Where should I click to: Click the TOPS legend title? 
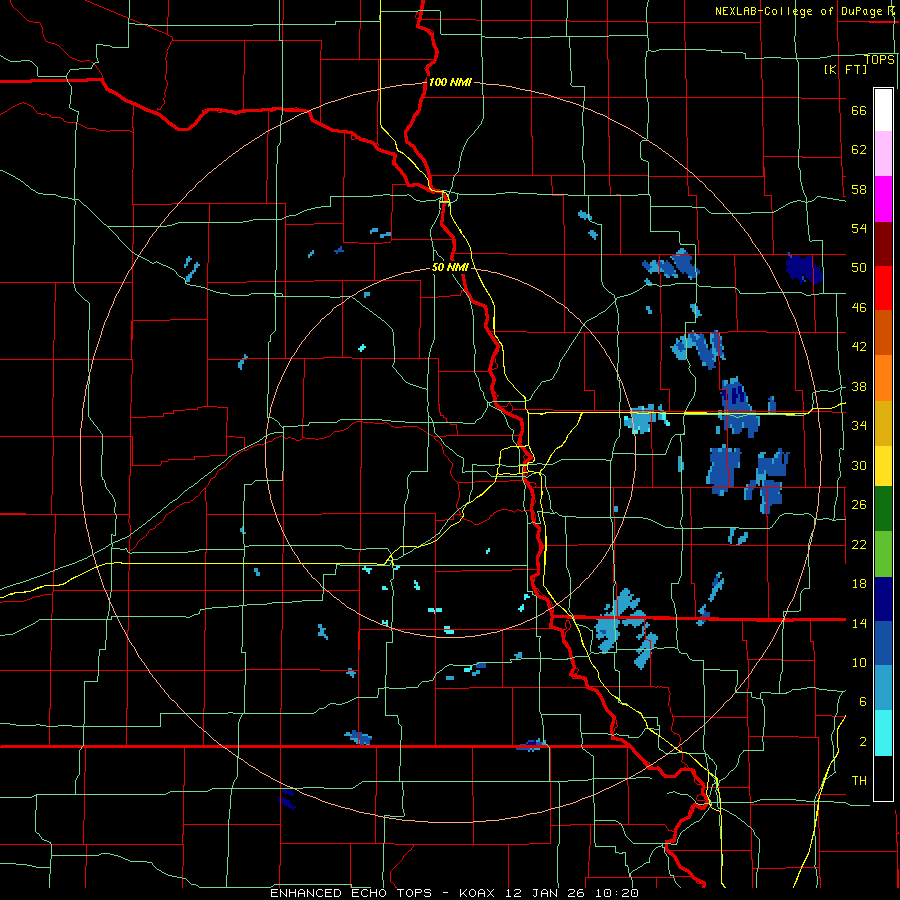click(879, 59)
